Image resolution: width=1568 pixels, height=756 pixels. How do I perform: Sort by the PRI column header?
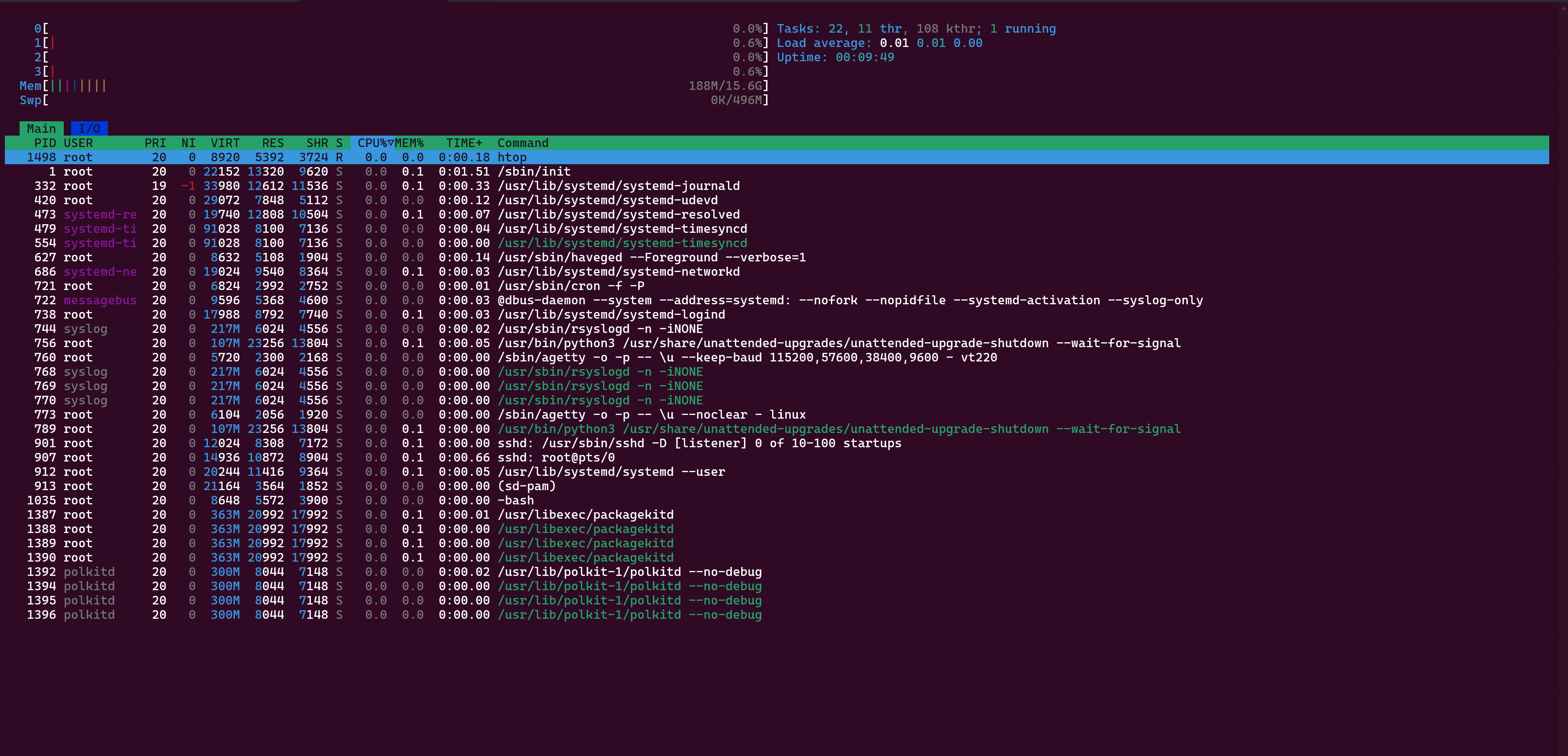tap(155, 143)
